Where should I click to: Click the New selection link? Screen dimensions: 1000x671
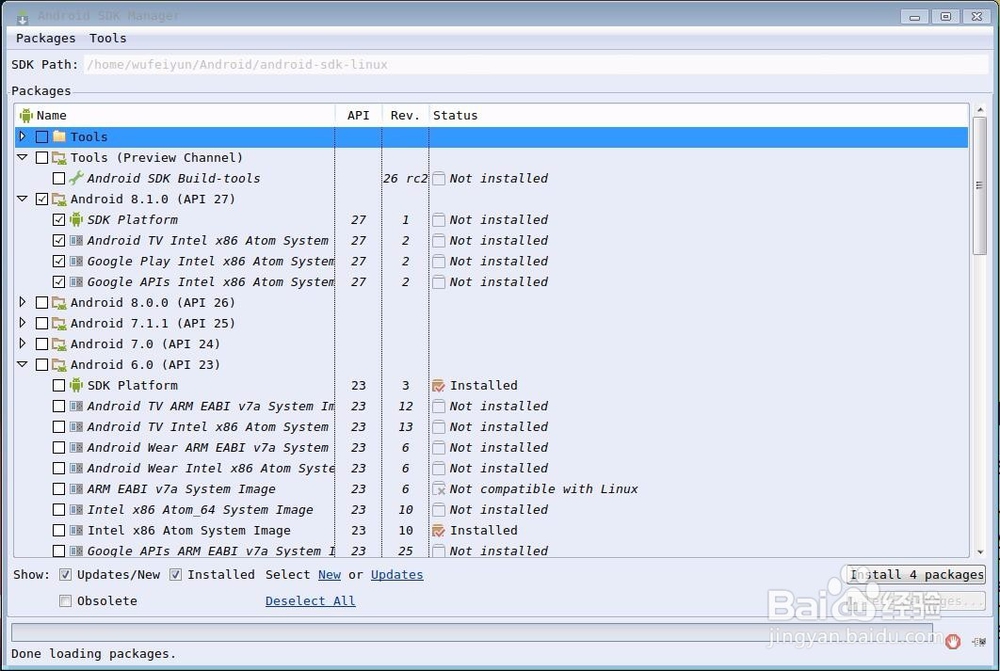click(x=330, y=575)
